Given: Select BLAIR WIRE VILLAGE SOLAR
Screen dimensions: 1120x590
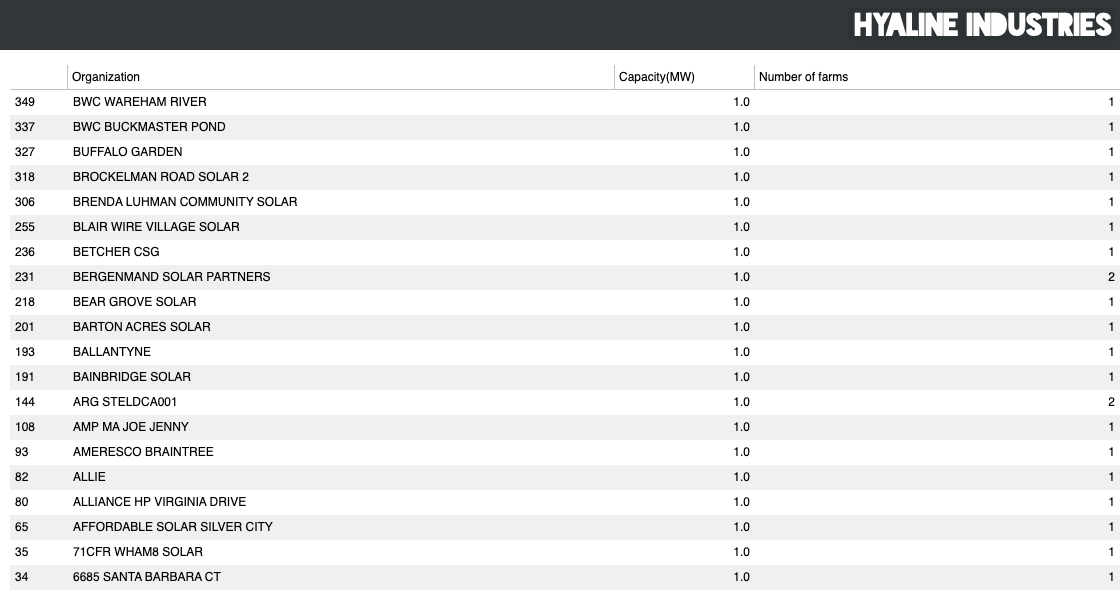Looking at the screenshot, I should 564,227.
